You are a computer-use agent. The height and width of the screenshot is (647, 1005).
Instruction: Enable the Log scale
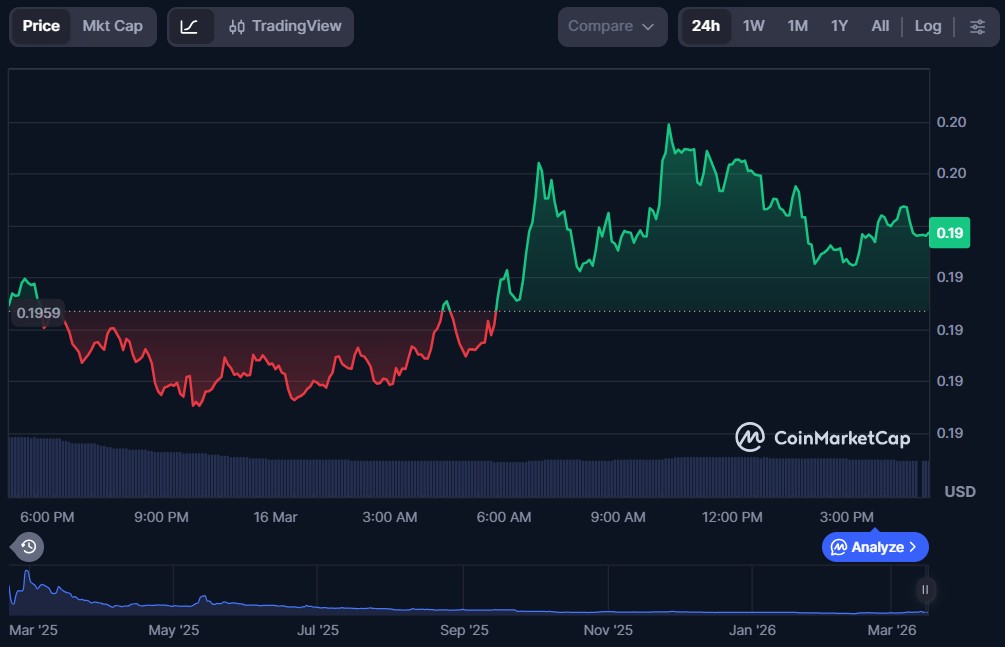click(927, 26)
